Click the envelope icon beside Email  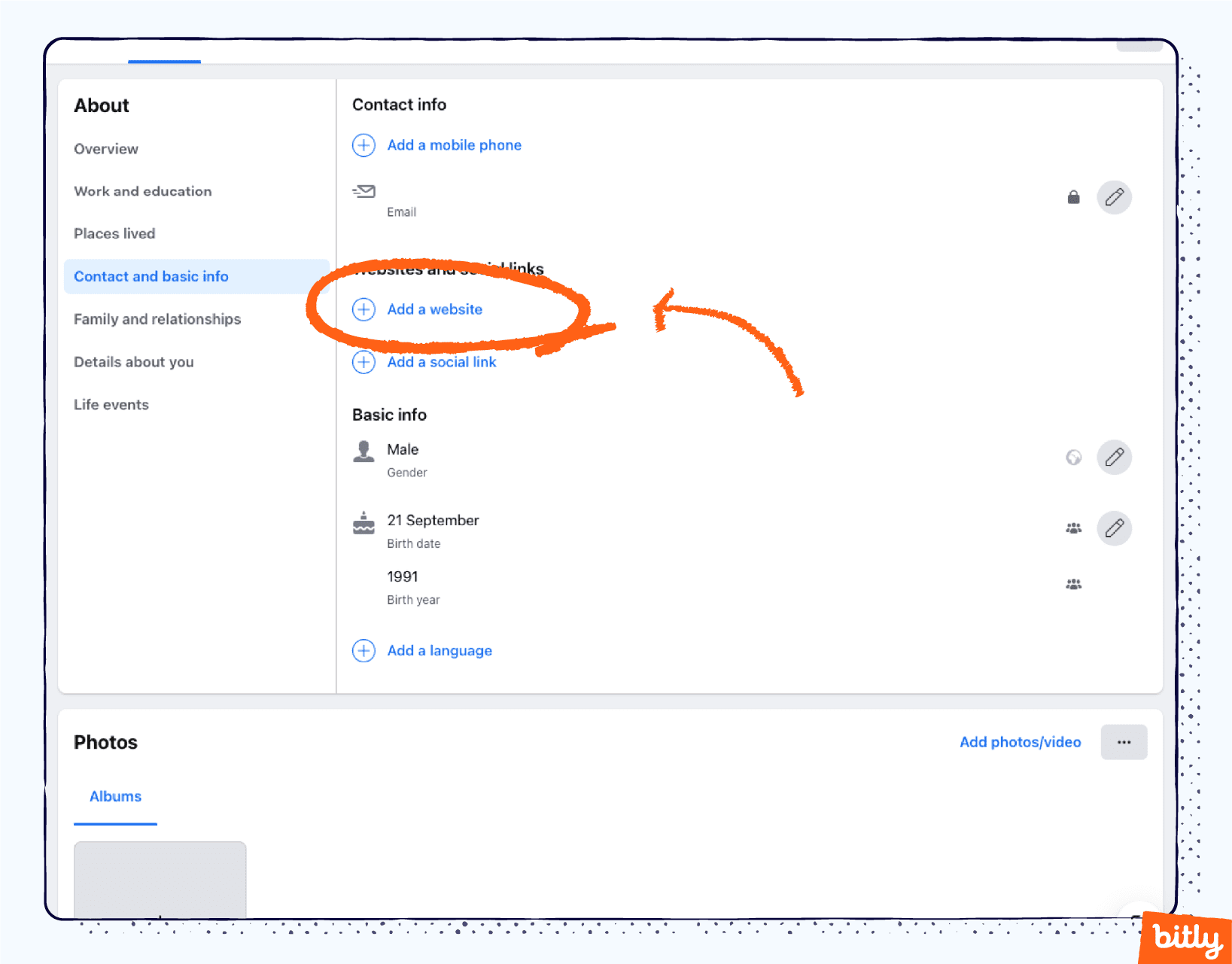(x=364, y=192)
